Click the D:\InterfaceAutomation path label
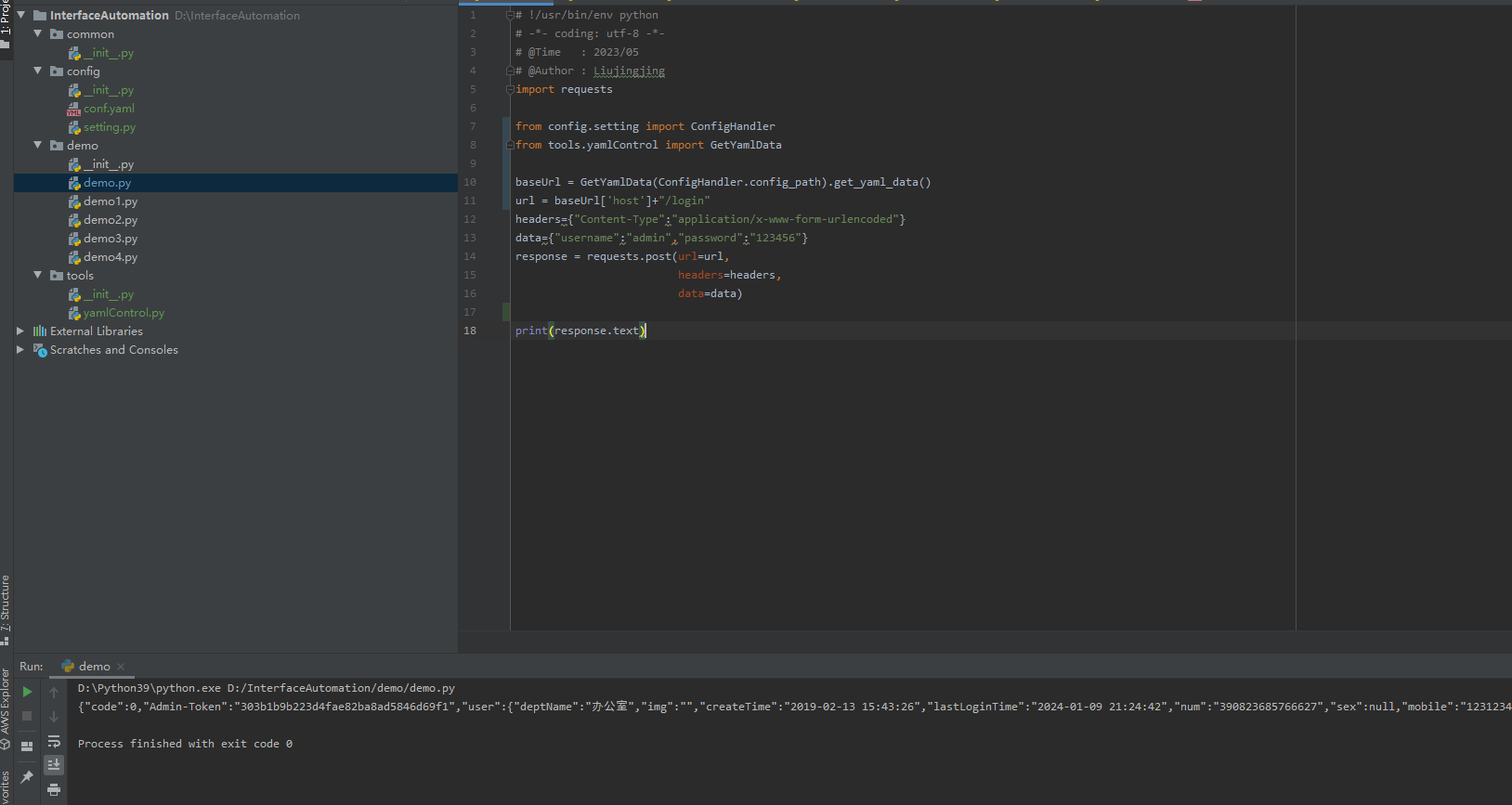The height and width of the screenshot is (805, 1512). (237, 16)
